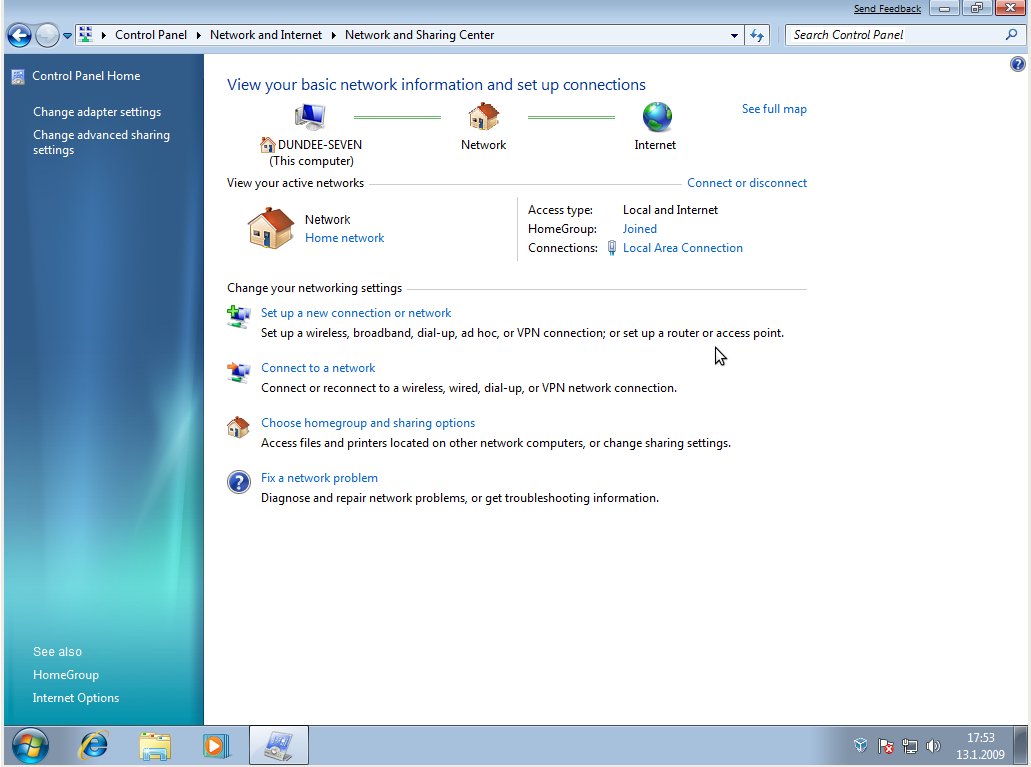Image resolution: width=1031 pixels, height=767 pixels.
Task: Refresh the Control Panel page
Action: tap(757, 36)
